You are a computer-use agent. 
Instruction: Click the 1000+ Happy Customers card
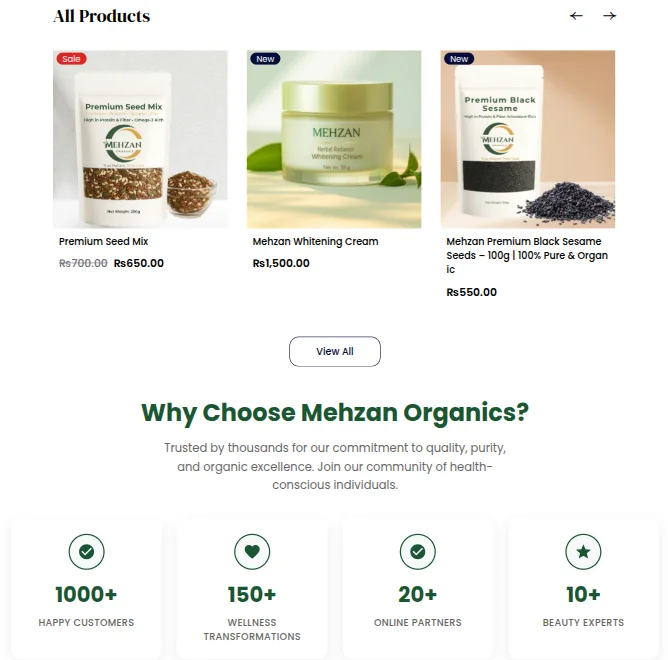(x=86, y=588)
